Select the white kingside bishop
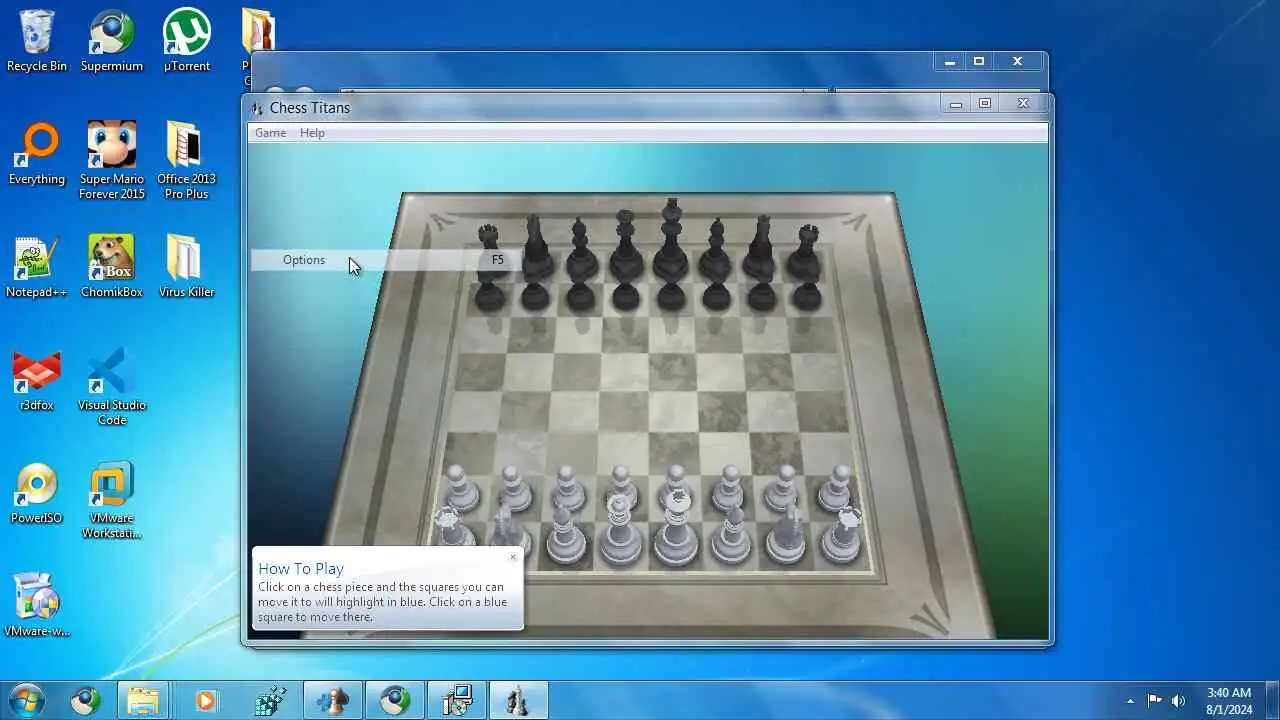 [x=732, y=533]
